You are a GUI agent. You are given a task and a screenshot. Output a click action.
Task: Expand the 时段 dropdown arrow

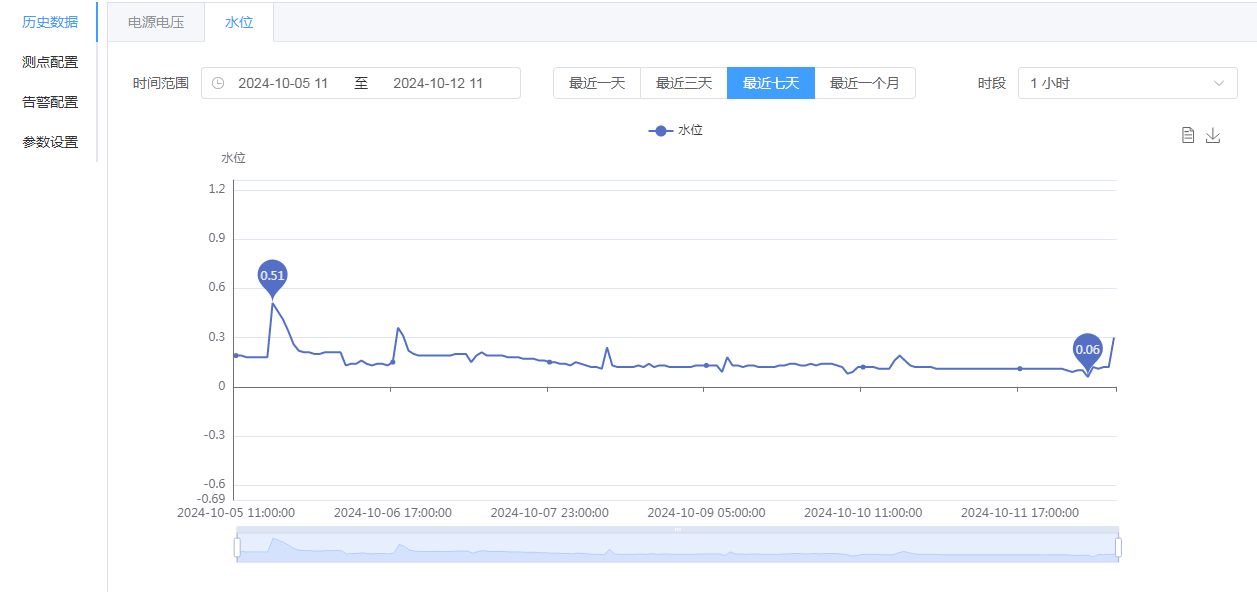(1219, 83)
